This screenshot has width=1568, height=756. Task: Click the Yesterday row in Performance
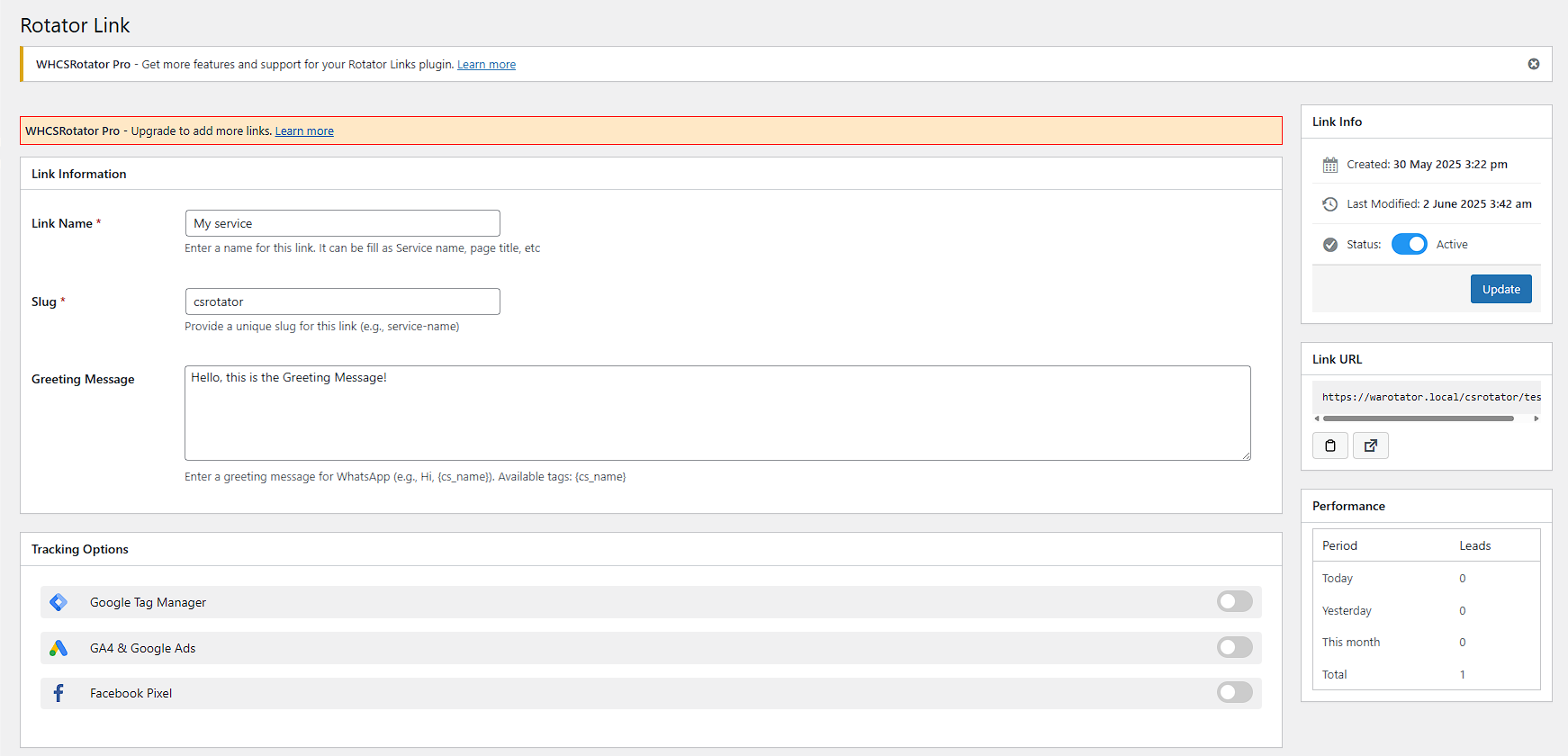tap(1427, 610)
